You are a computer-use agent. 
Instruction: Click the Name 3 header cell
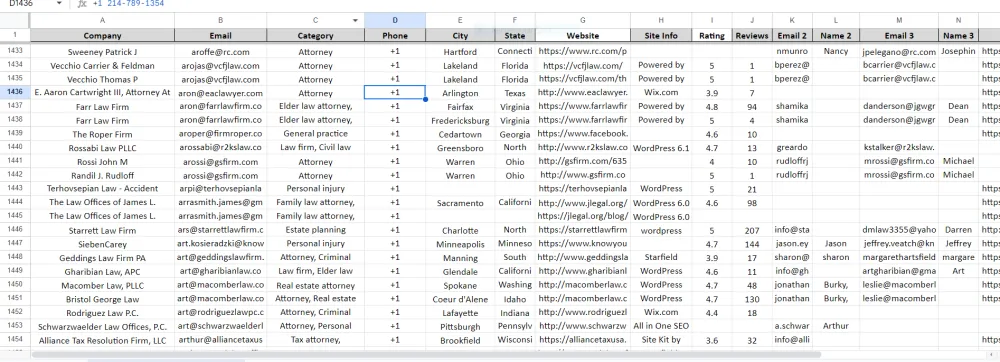point(958,36)
